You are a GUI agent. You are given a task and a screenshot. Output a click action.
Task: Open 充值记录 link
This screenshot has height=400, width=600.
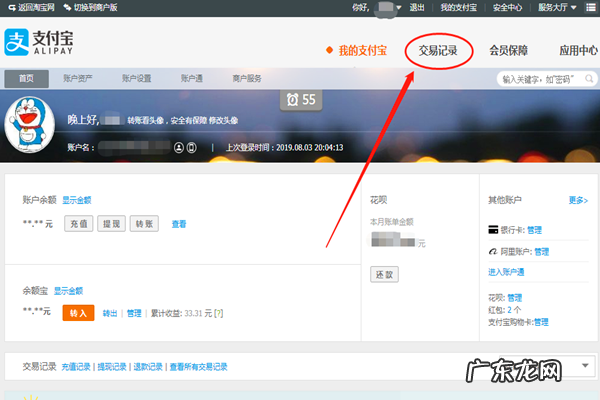pos(76,367)
